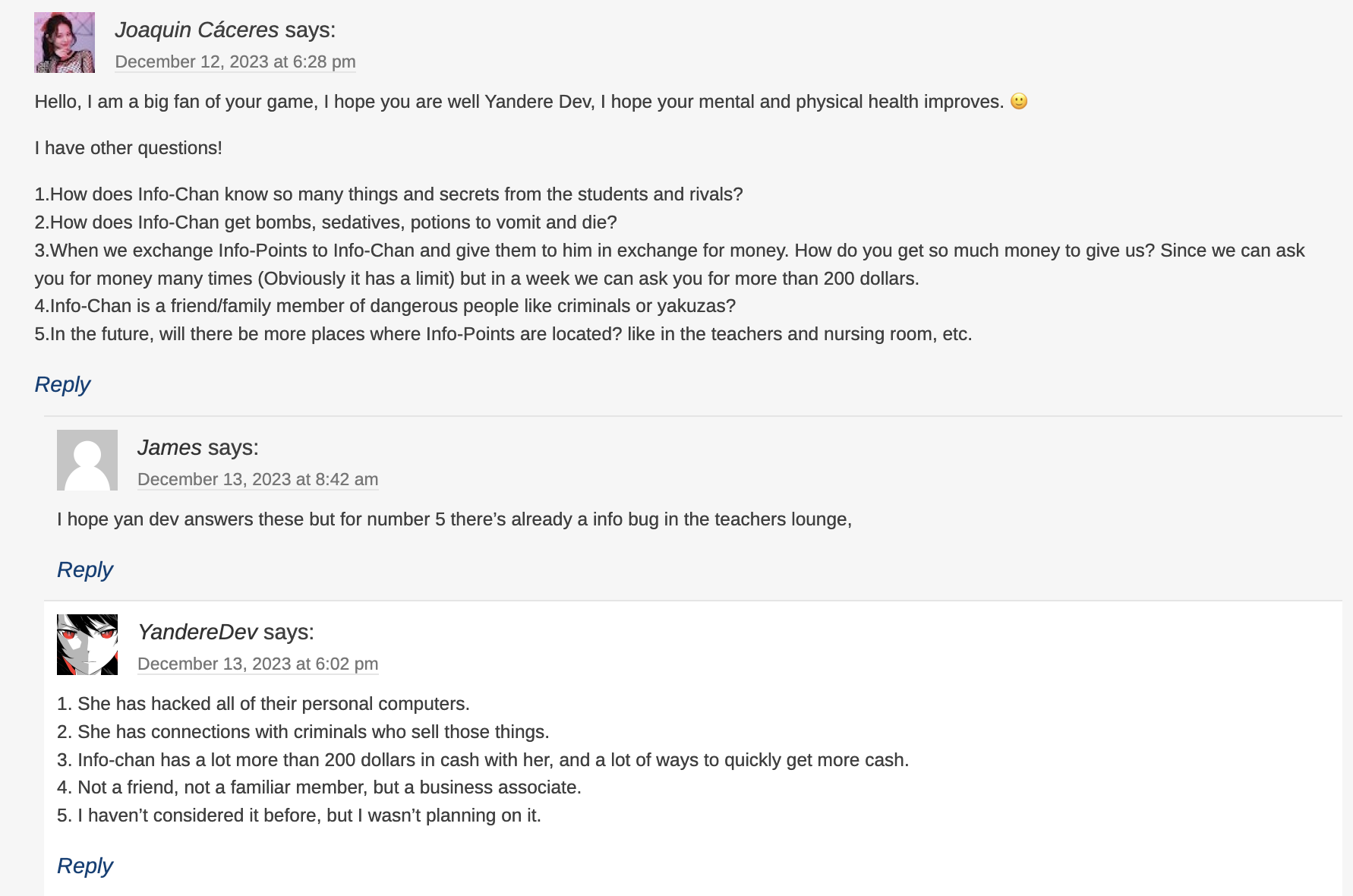Click the "I have other questions!" line
The height and width of the screenshot is (896, 1353).
(128, 148)
